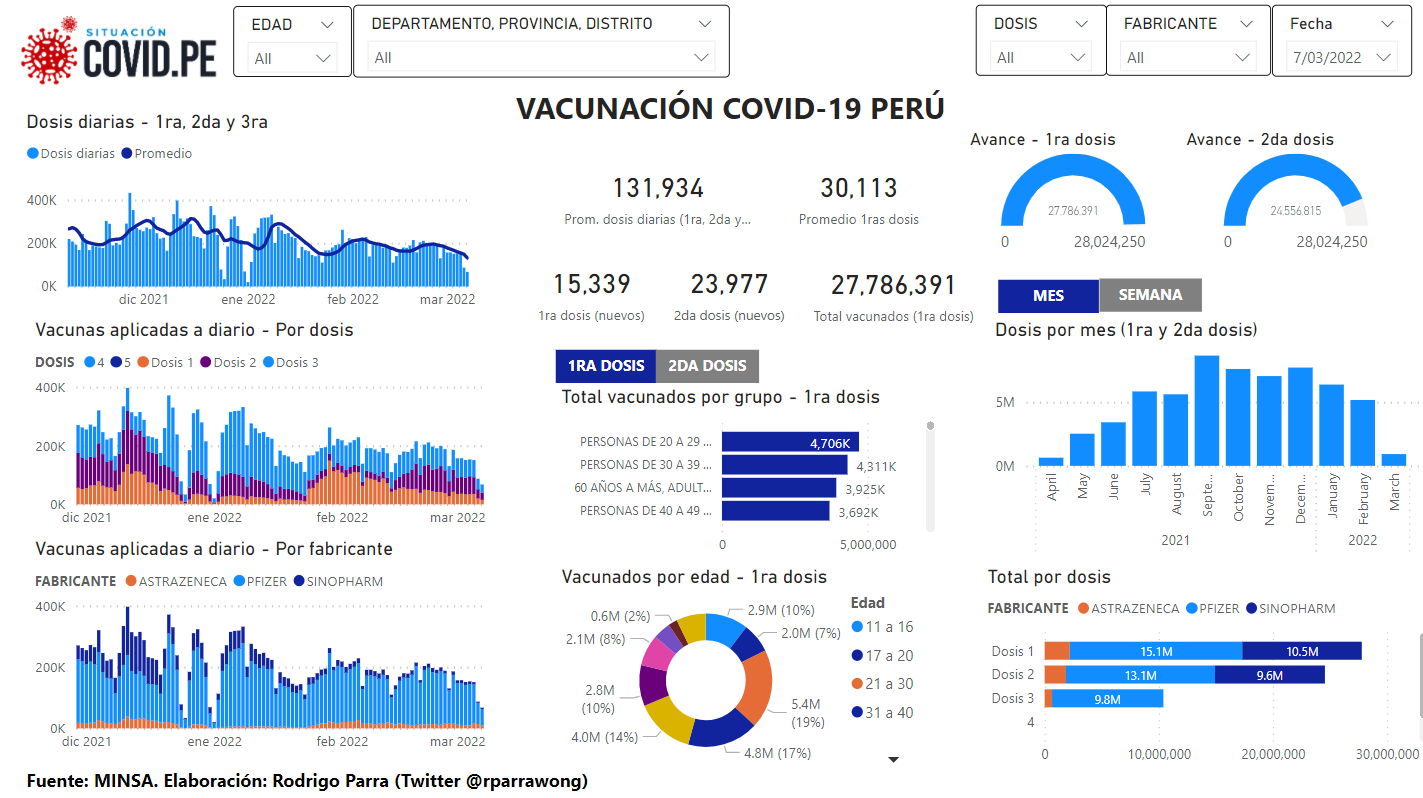Select 'Dosis 1' legend entry
The height and width of the screenshot is (798, 1423).
click(x=166, y=363)
